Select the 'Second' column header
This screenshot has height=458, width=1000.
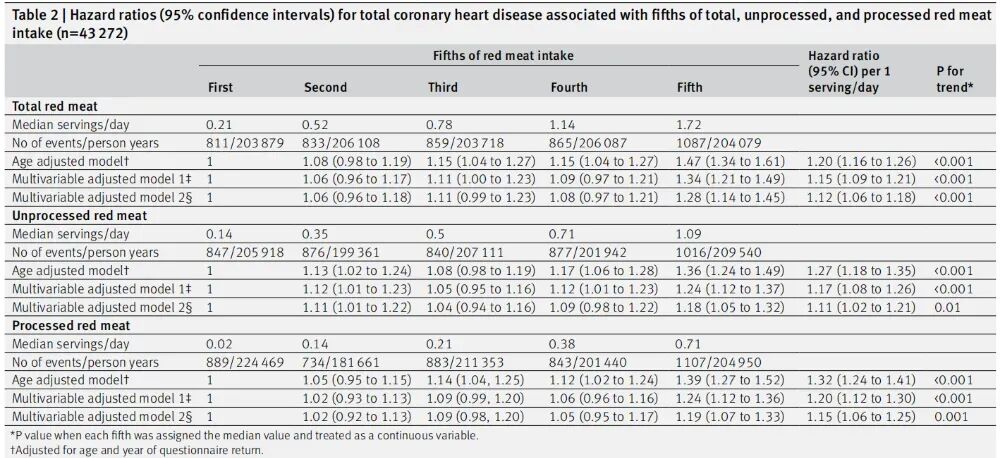[x=325, y=87]
